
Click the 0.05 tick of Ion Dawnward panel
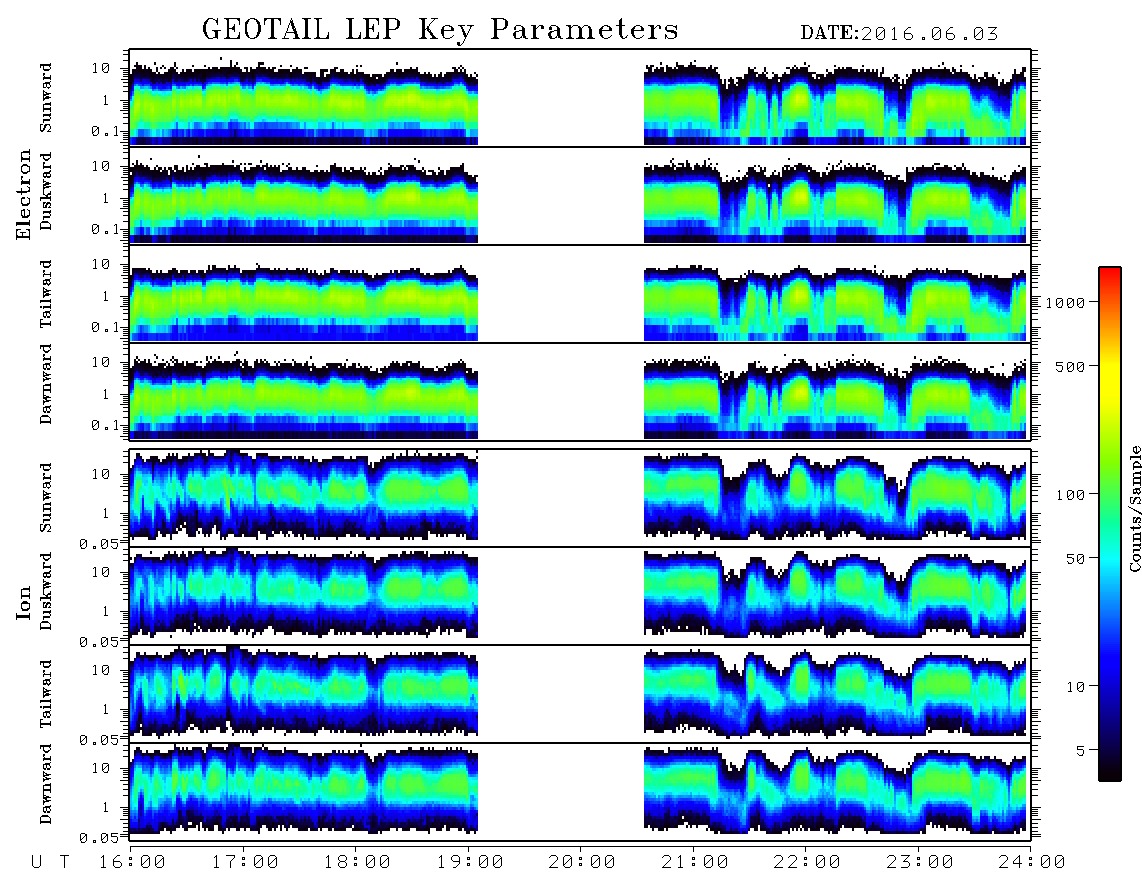(98, 838)
